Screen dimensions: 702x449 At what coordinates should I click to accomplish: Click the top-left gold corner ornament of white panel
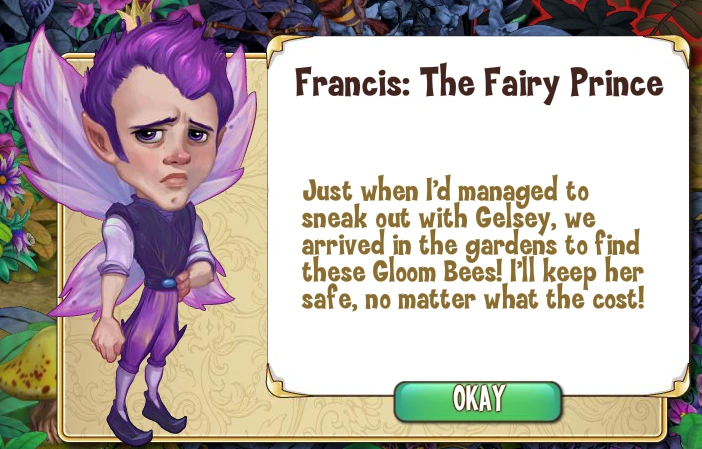pos(280,48)
